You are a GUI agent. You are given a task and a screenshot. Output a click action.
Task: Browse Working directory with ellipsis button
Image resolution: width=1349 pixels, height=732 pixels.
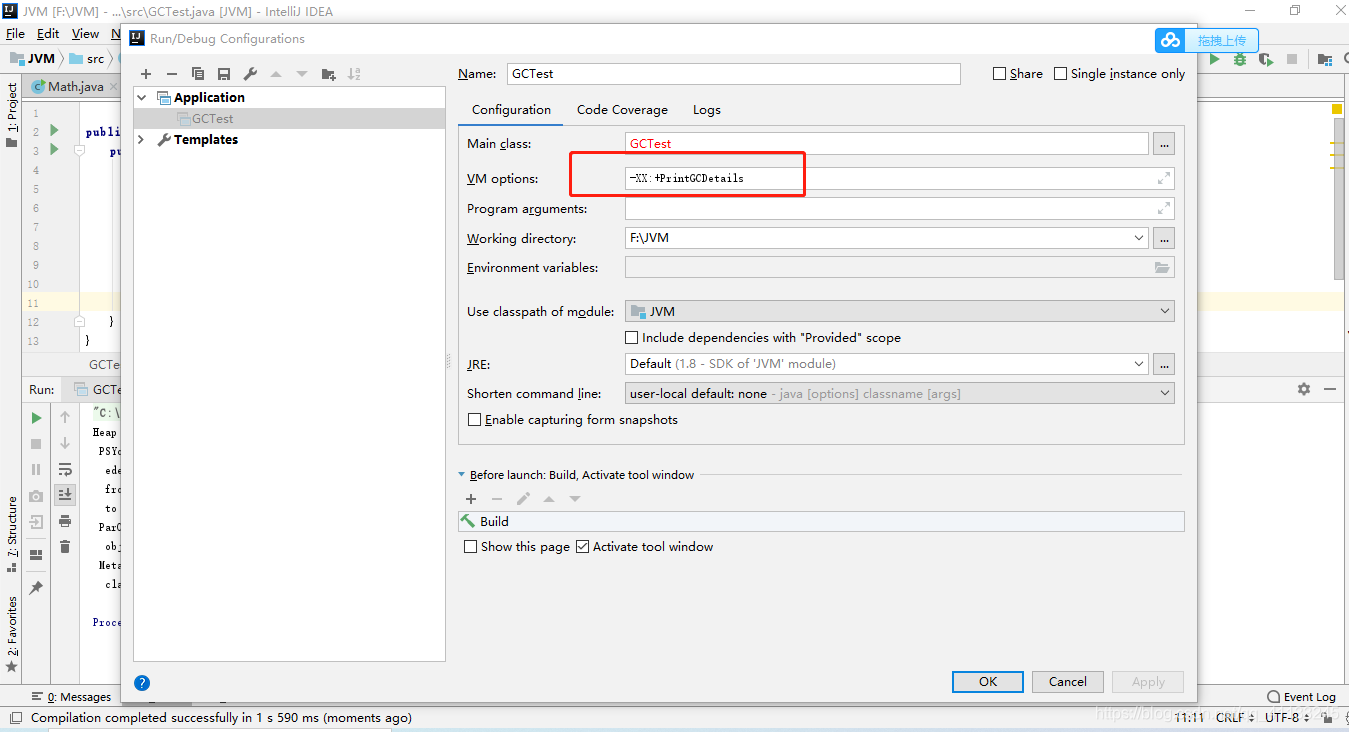coord(1163,239)
